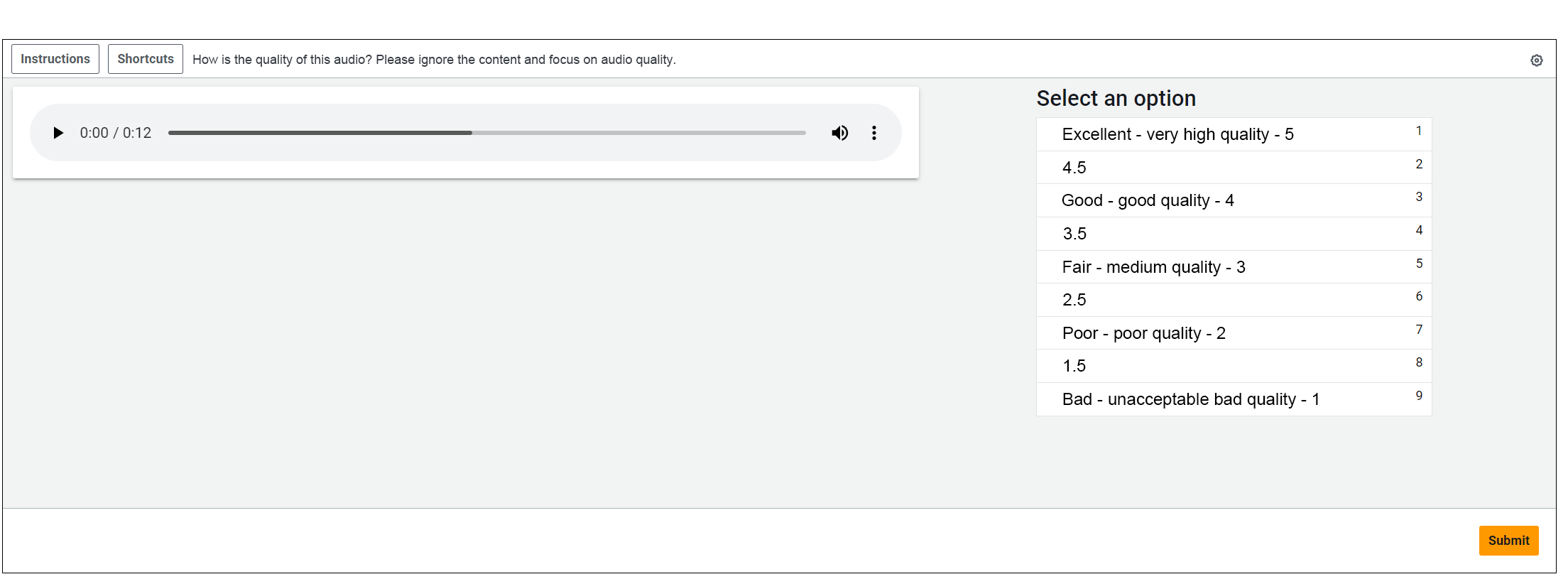
Task: Open the Shortcuts panel
Action: point(146,59)
